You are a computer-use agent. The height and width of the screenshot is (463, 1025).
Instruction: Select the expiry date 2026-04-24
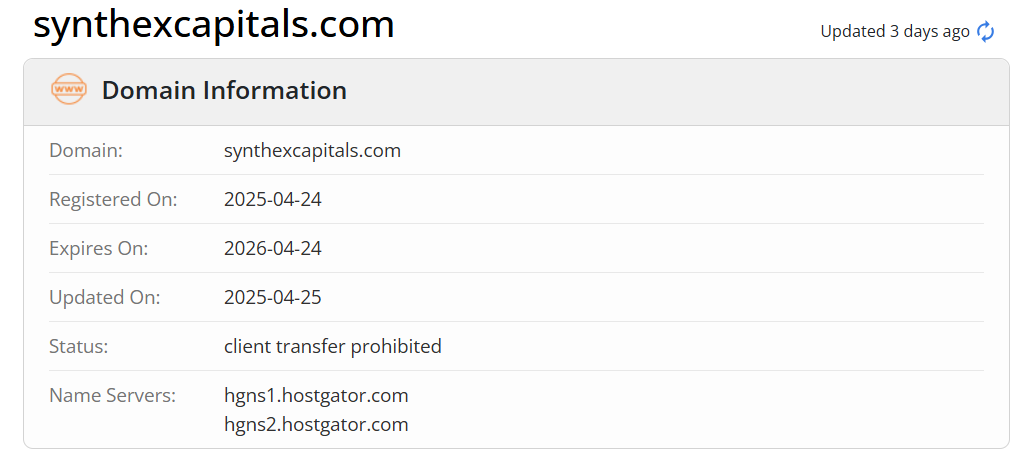pos(273,249)
